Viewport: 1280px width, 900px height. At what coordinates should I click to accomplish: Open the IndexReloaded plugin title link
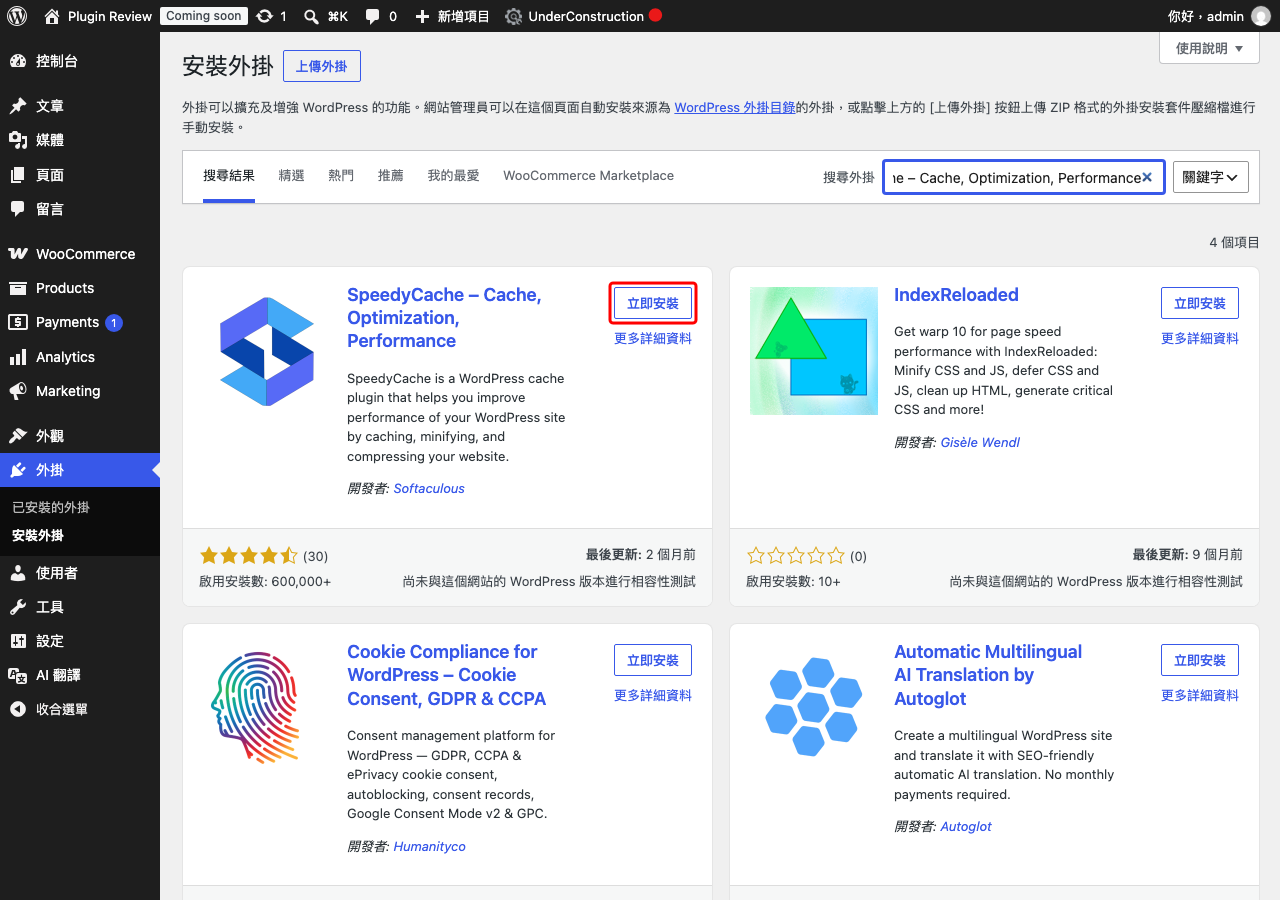[956, 295]
